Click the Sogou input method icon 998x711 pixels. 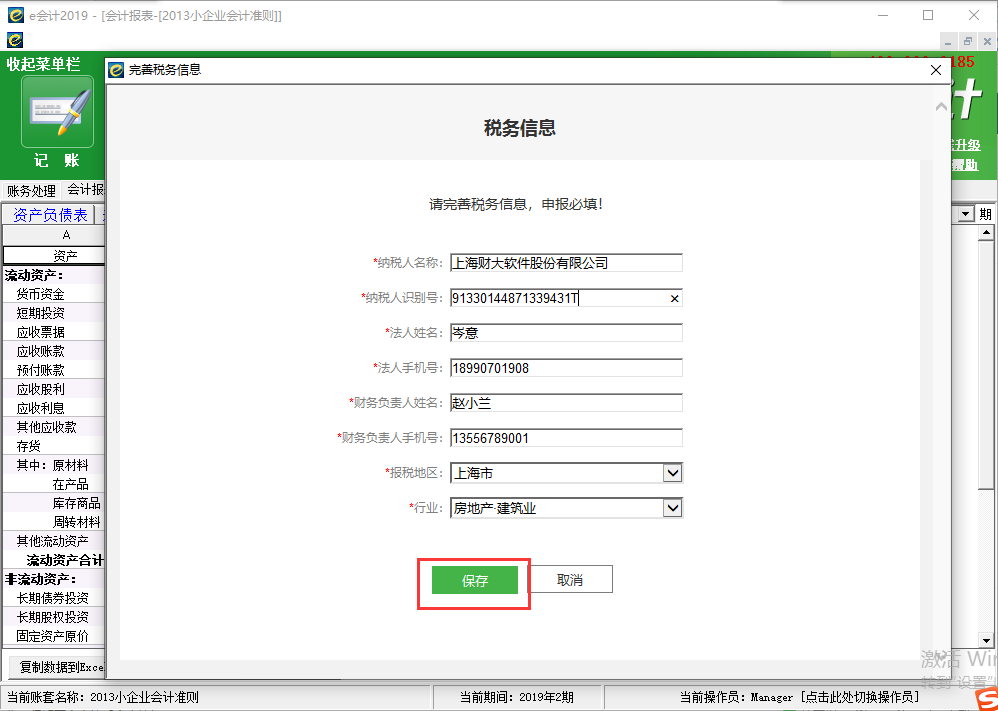click(x=985, y=698)
